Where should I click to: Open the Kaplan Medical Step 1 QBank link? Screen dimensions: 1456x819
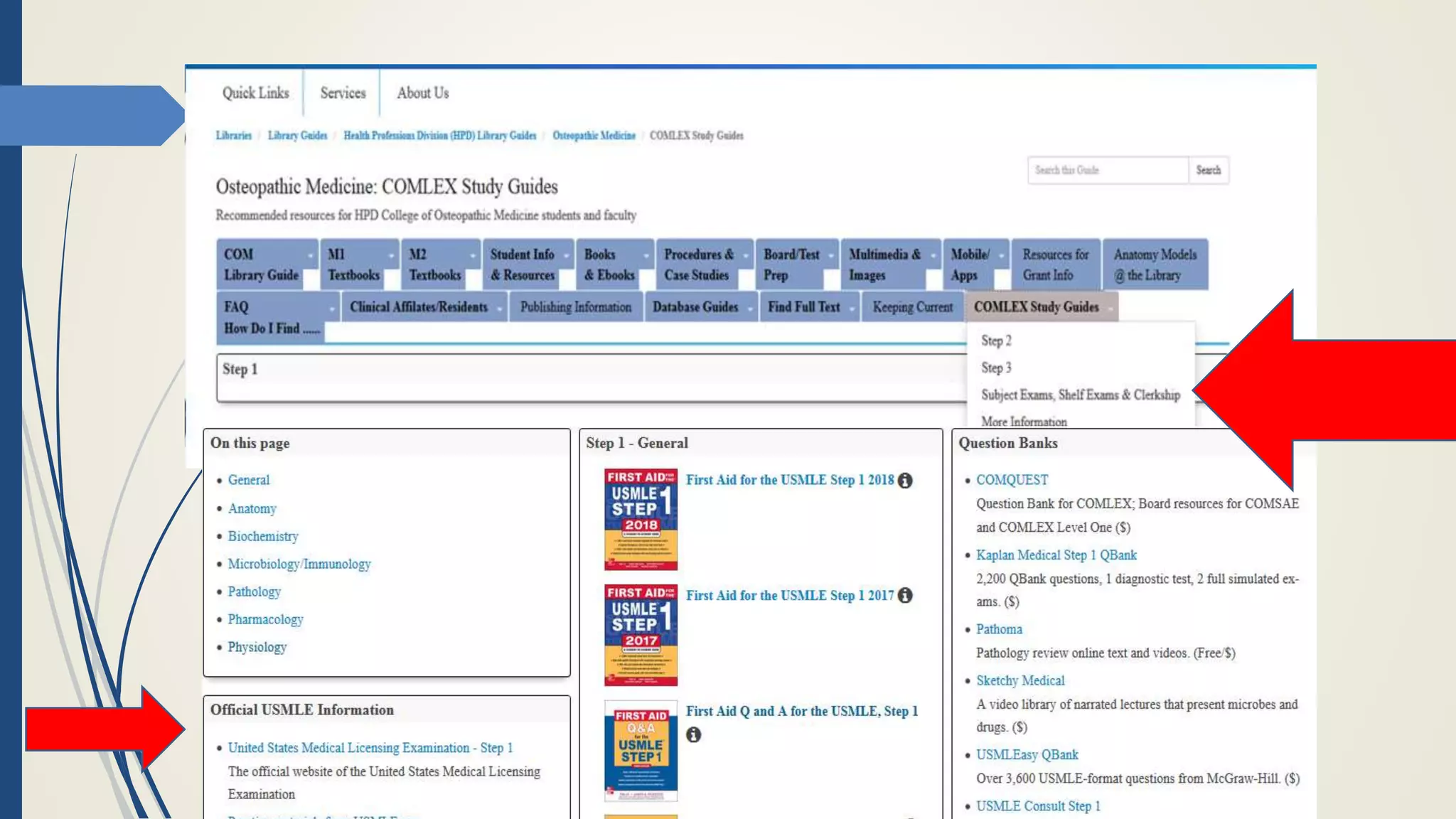click(1056, 555)
